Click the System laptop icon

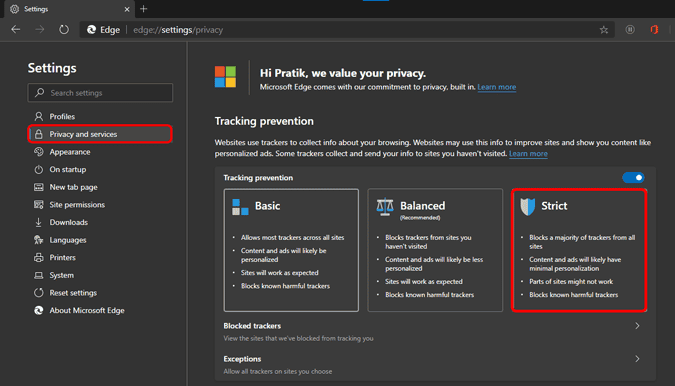point(39,275)
